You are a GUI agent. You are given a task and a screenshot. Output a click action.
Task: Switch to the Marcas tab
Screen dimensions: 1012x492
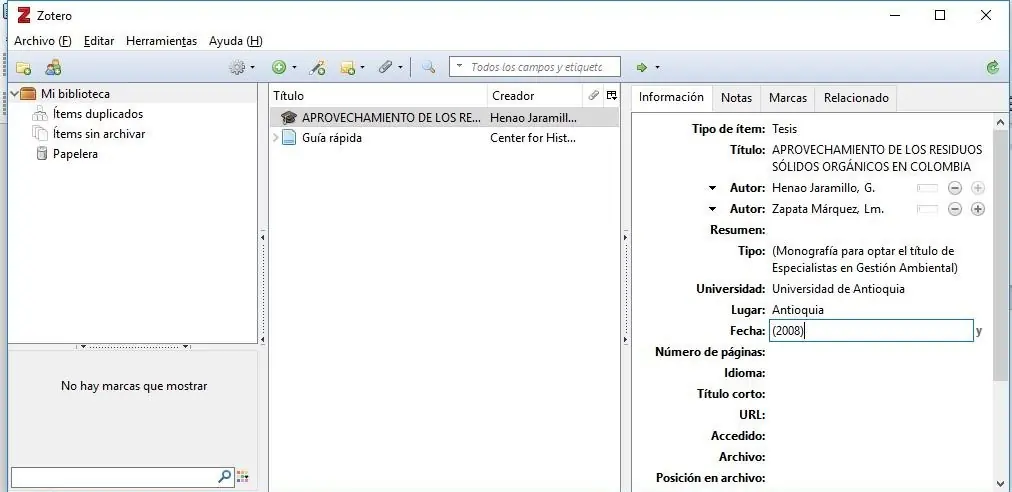788,98
